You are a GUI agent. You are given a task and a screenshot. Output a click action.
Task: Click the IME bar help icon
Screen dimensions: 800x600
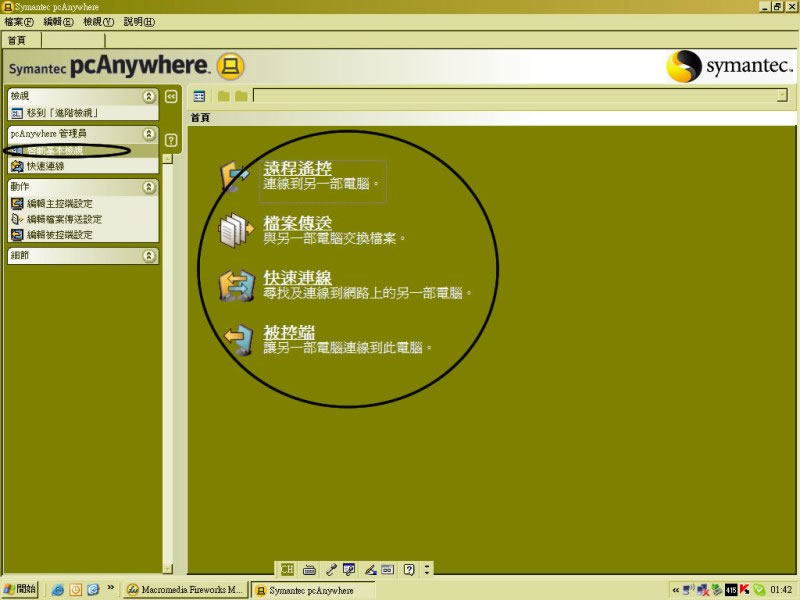point(409,569)
